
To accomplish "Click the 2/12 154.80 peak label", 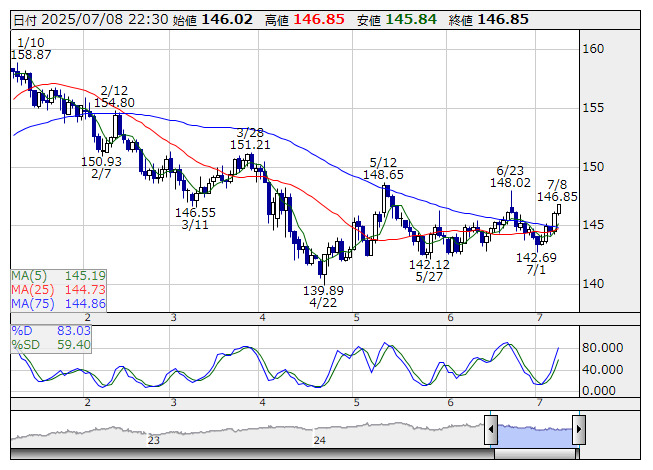I will pyautogui.click(x=114, y=97).
